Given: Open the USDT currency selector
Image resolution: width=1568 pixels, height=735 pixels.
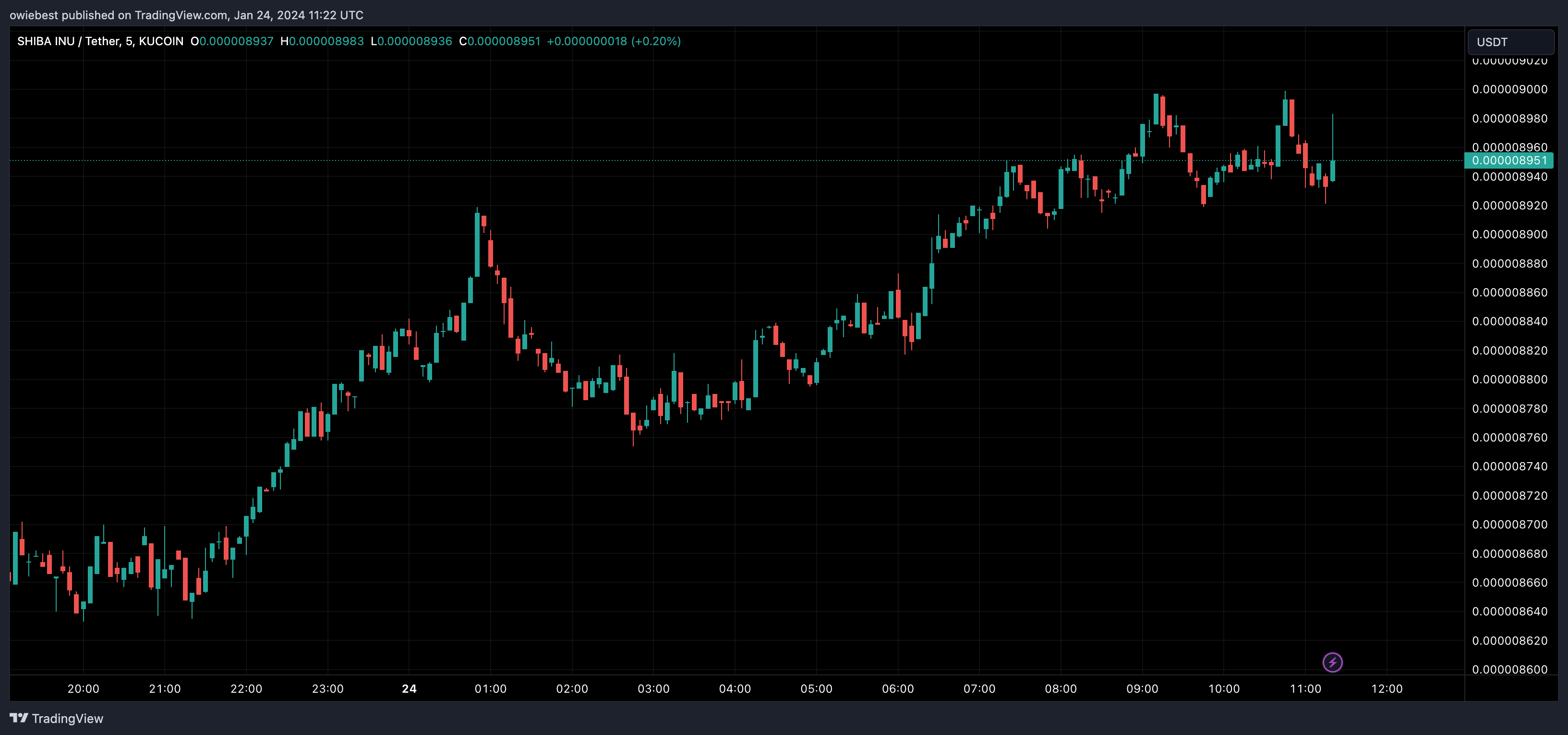Looking at the screenshot, I should click(x=1510, y=42).
